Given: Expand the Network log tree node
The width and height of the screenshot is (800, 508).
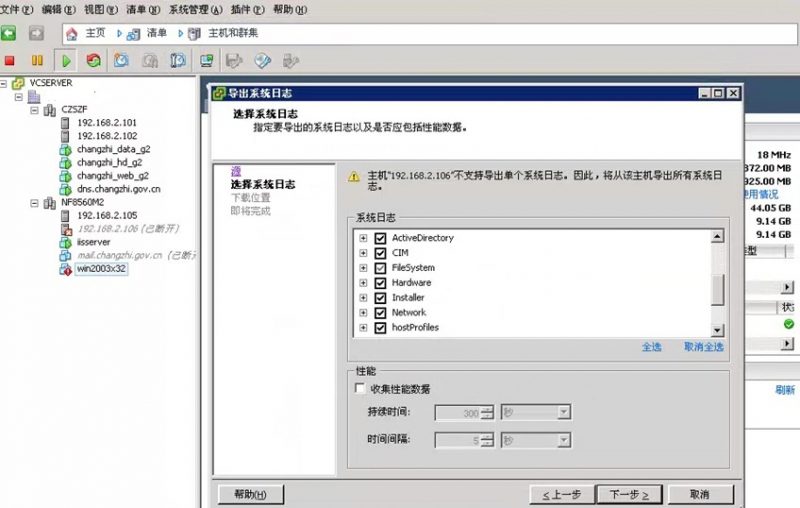Looking at the screenshot, I should pyautogui.click(x=363, y=313).
